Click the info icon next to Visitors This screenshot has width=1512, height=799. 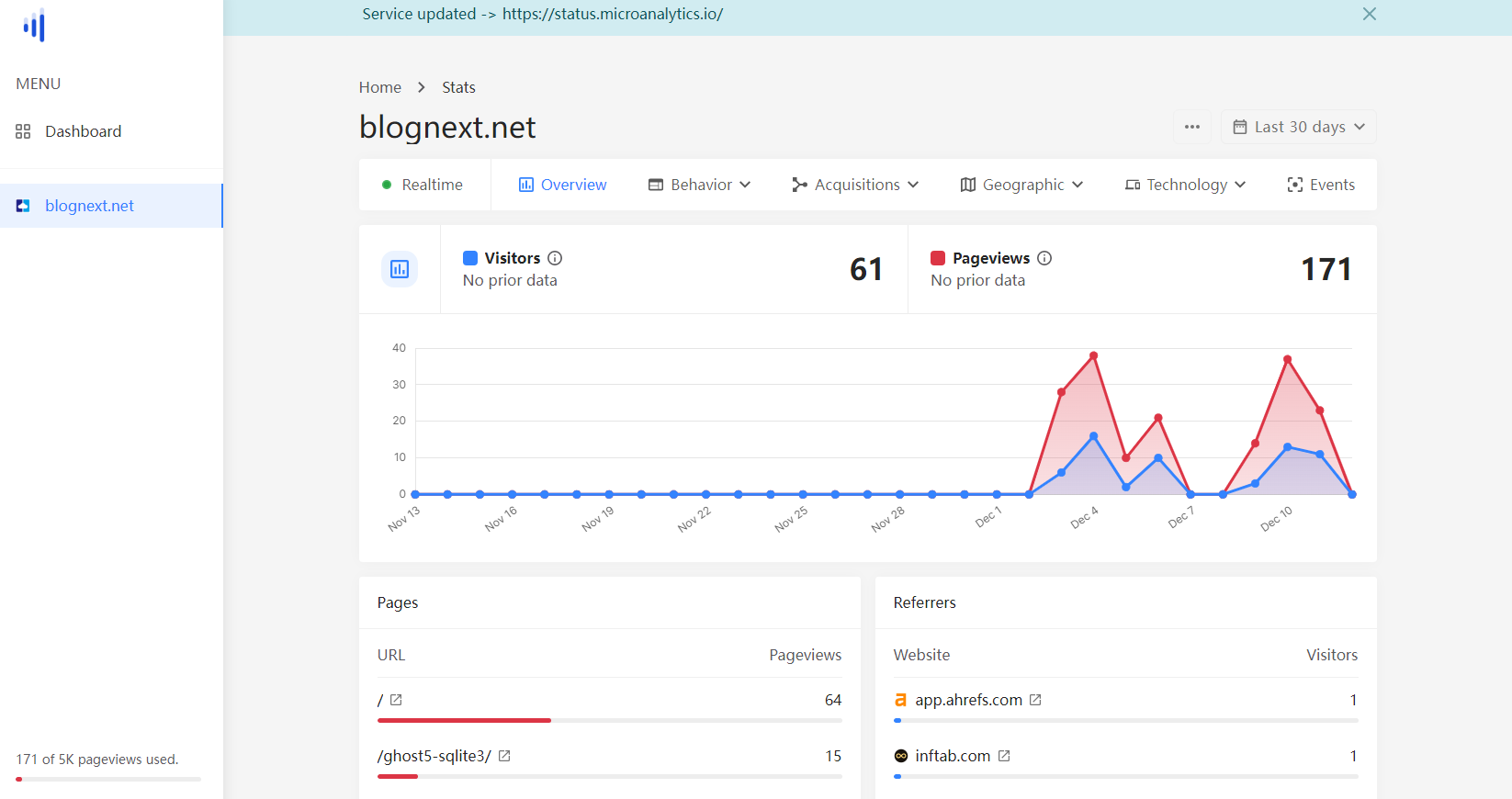pos(555,258)
